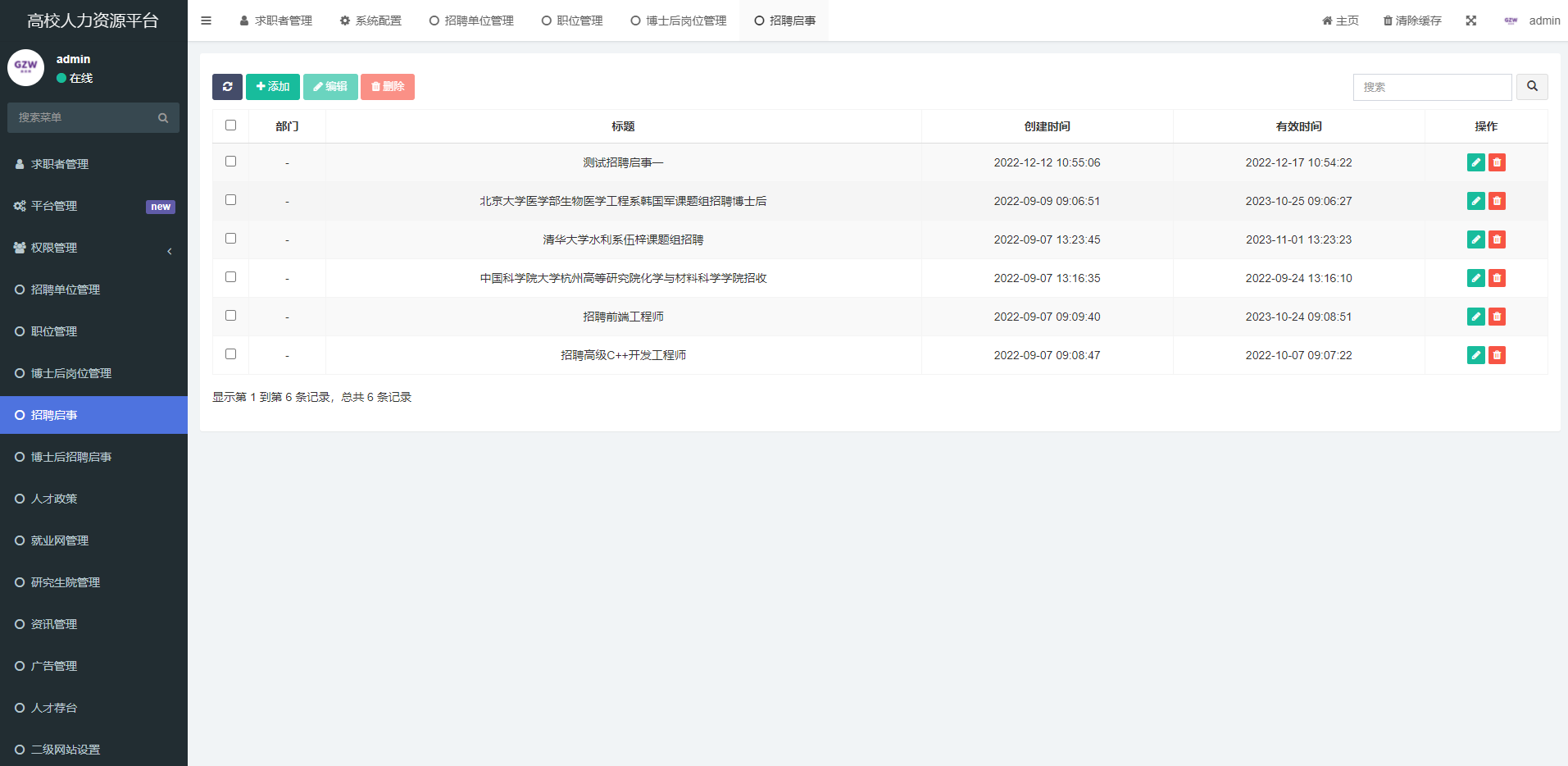Viewport: 1568px width, 766px height.
Task: Click the sidebar menu search magnifier icon
Action: pyautogui.click(x=163, y=118)
